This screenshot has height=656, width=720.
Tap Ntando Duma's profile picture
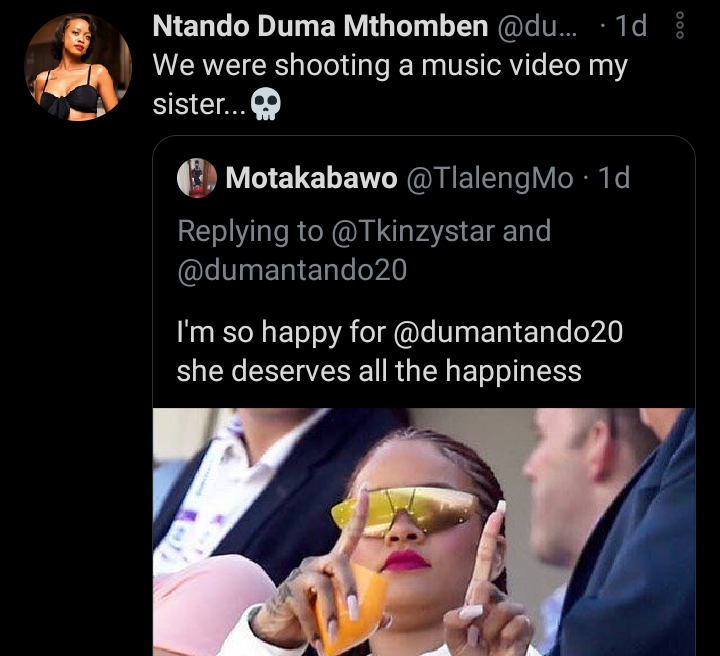[77, 66]
